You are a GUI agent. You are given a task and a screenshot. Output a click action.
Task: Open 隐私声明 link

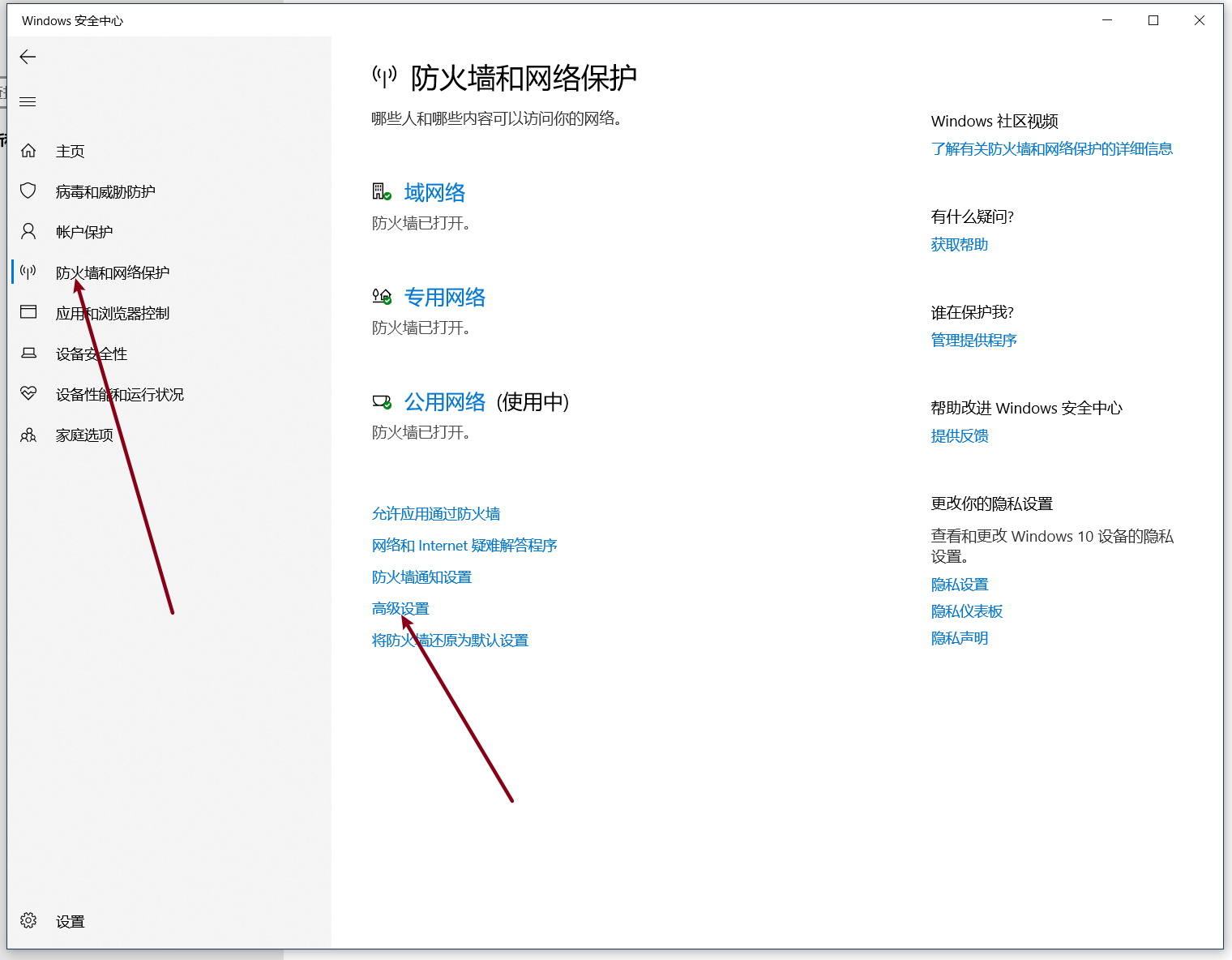pos(960,638)
